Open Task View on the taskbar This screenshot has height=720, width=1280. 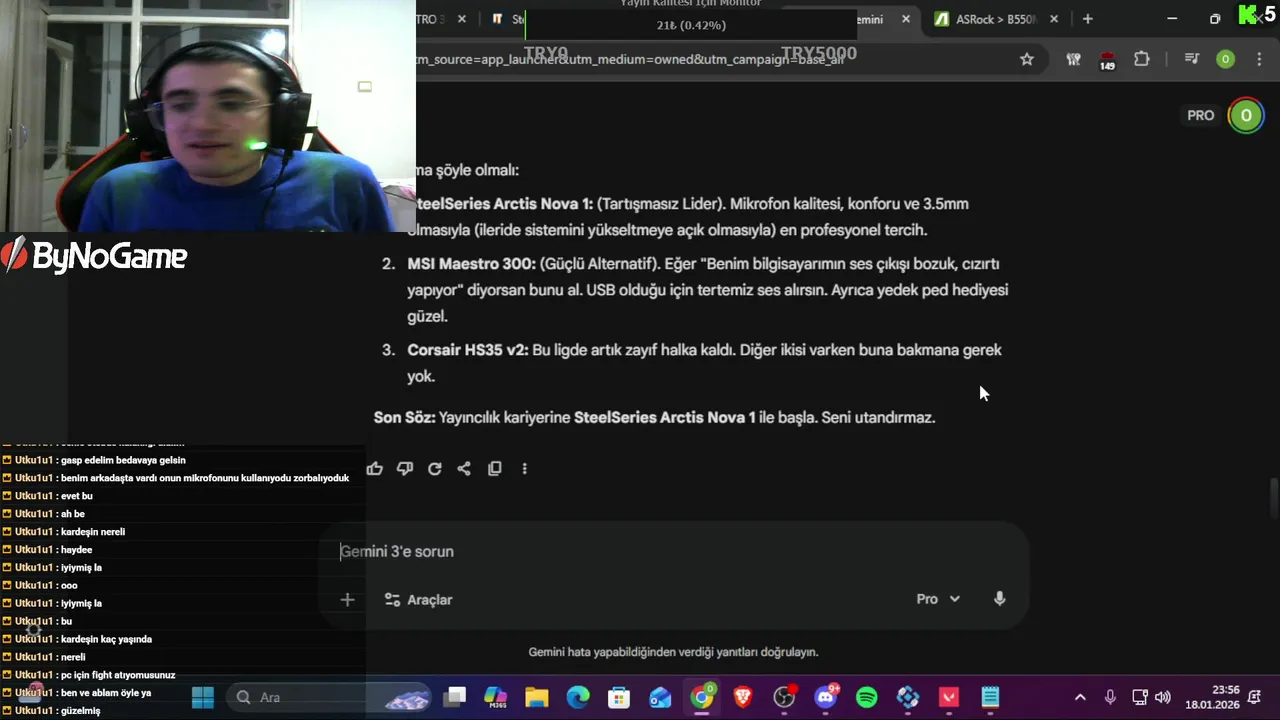point(455,697)
